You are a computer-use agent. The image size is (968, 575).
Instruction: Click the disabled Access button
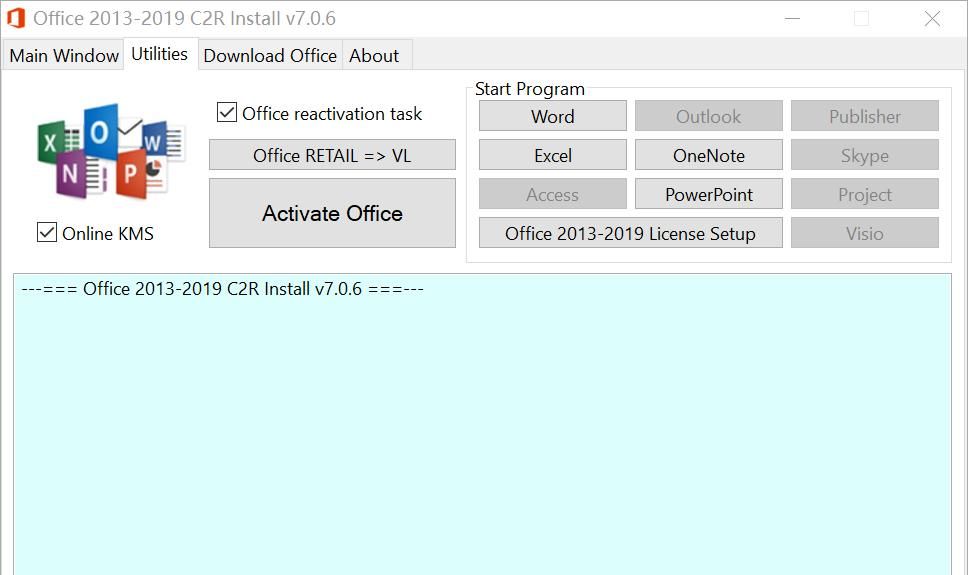point(553,194)
